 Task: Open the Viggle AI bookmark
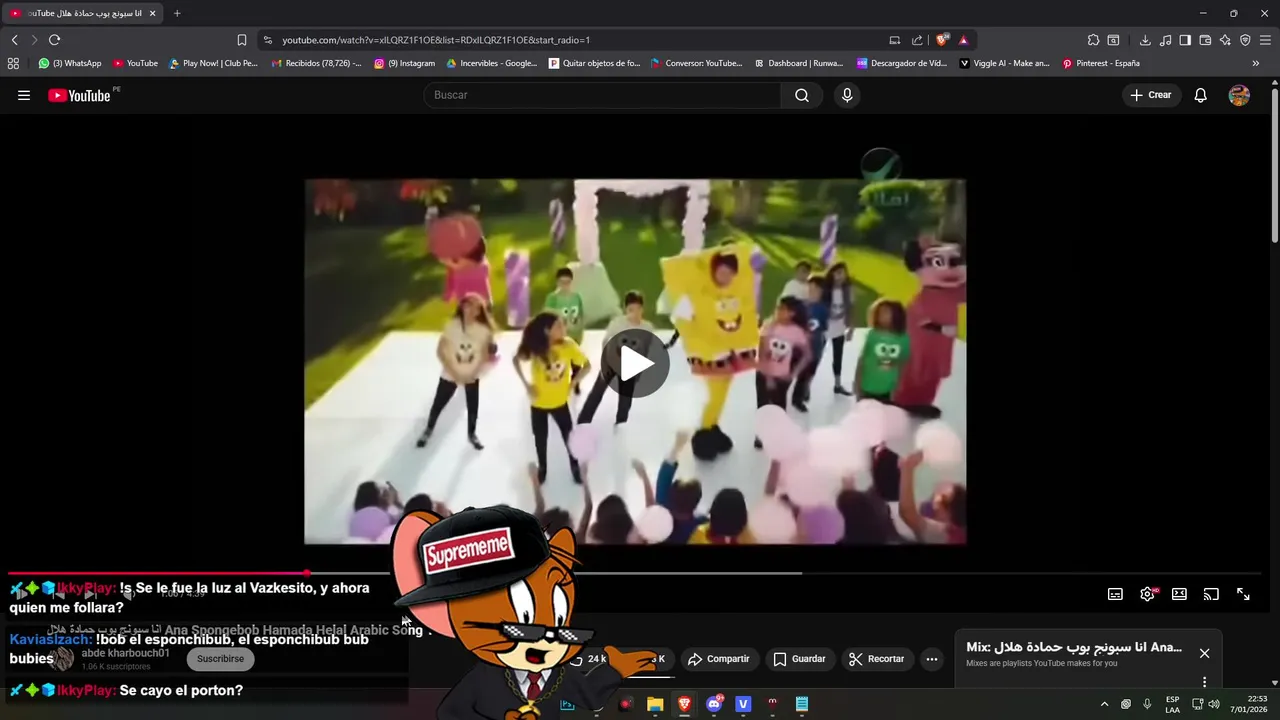(x=1005, y=63)
